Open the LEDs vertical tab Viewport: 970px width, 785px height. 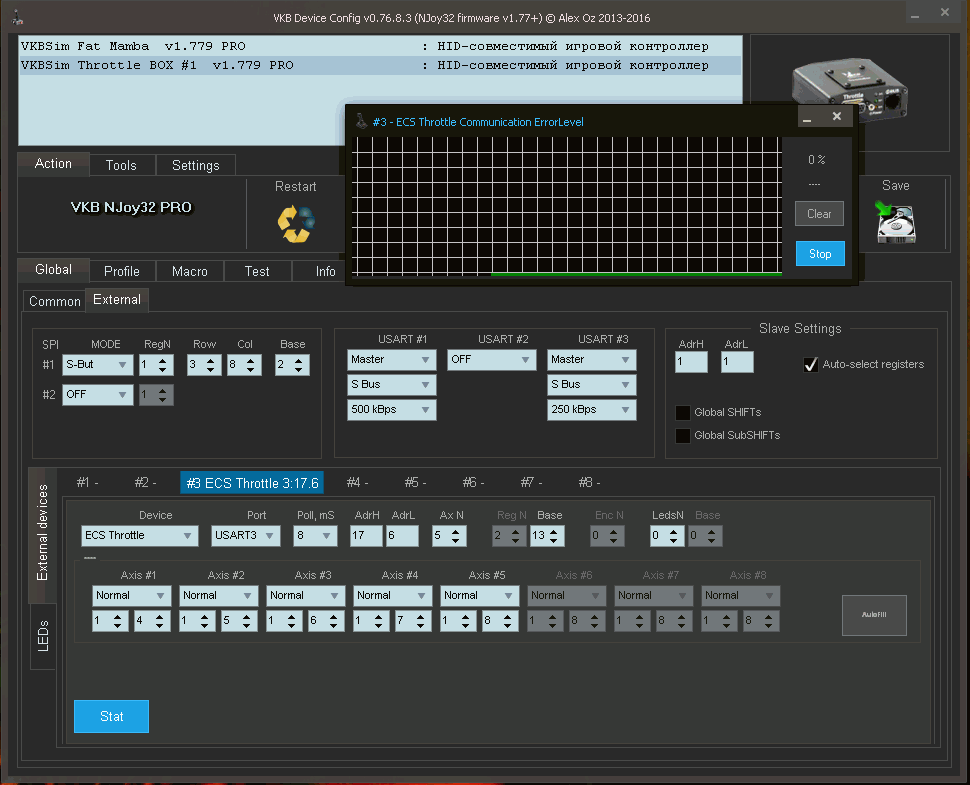43,635
